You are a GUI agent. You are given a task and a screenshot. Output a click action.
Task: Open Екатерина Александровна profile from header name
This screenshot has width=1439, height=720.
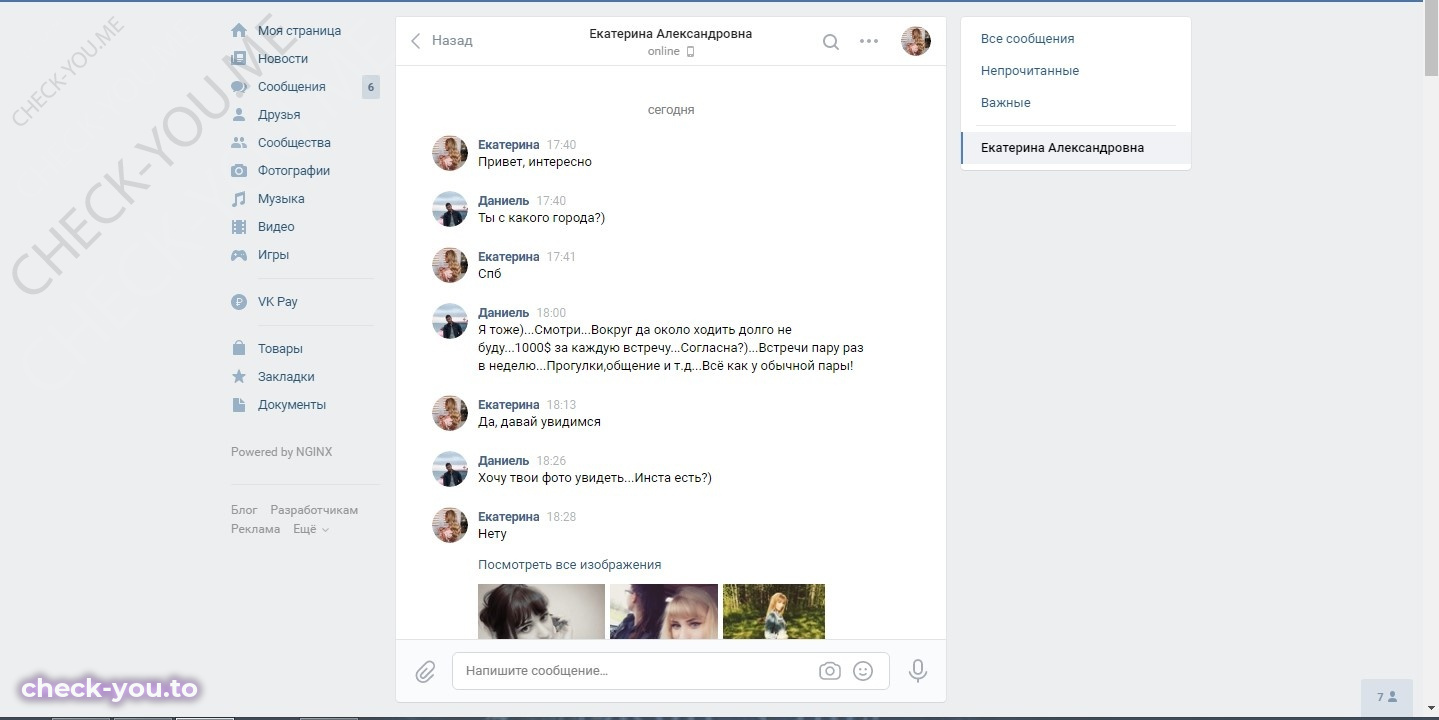[671, 34]
